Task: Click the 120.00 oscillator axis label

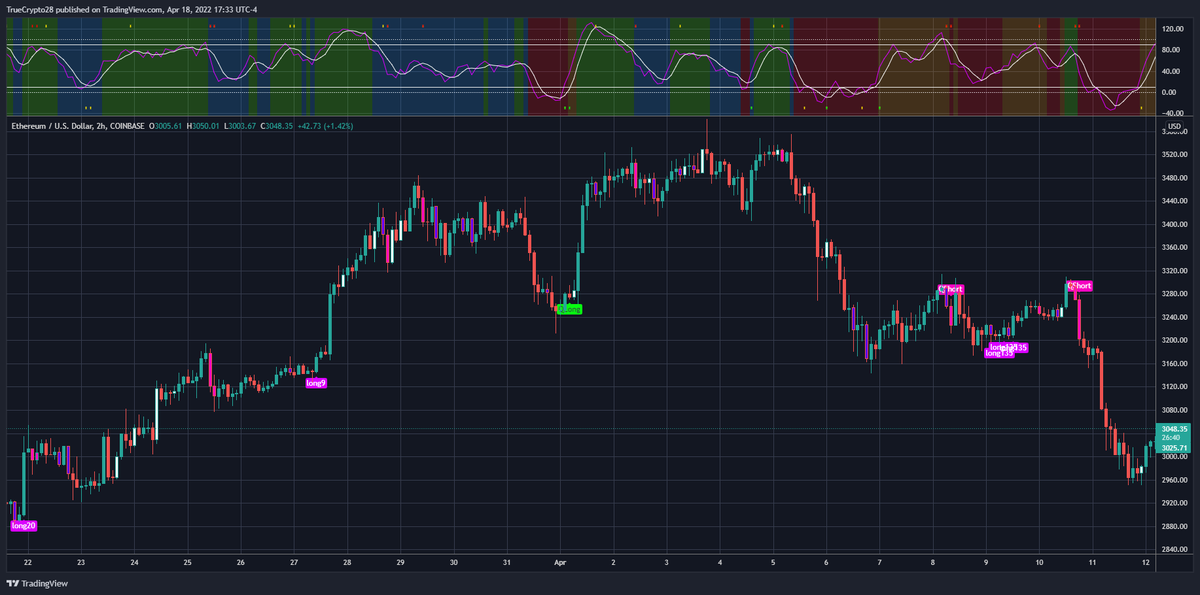Action: [x=1173, y=27]
